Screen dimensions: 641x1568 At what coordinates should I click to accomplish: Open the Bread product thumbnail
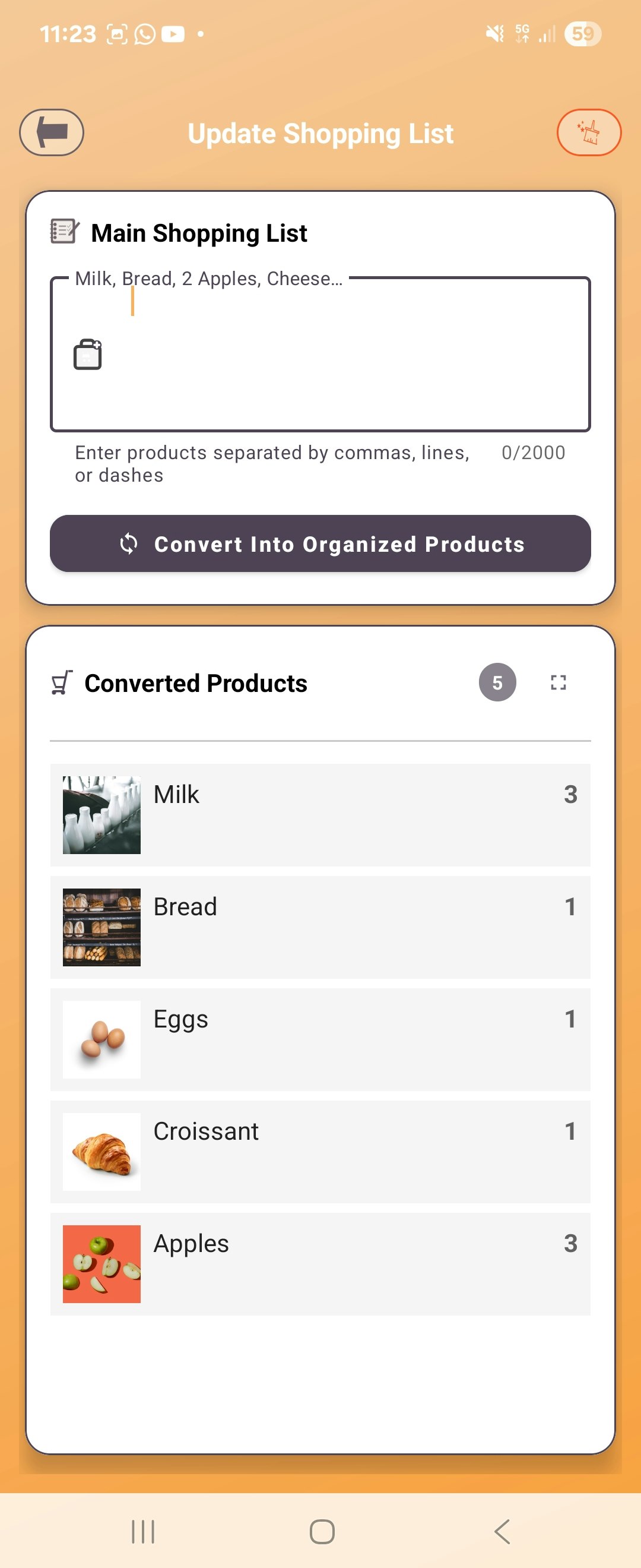coord(101,927)
